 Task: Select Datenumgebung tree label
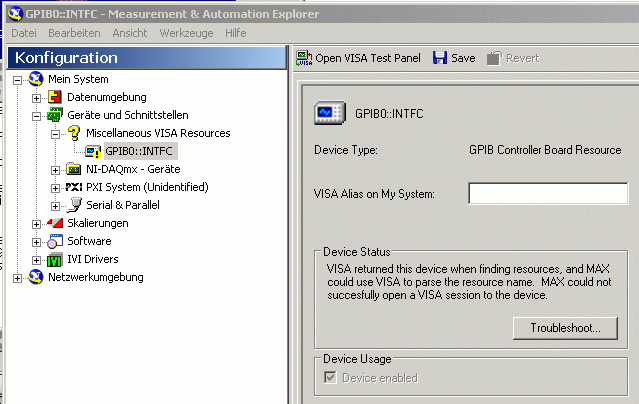[107, 97]
